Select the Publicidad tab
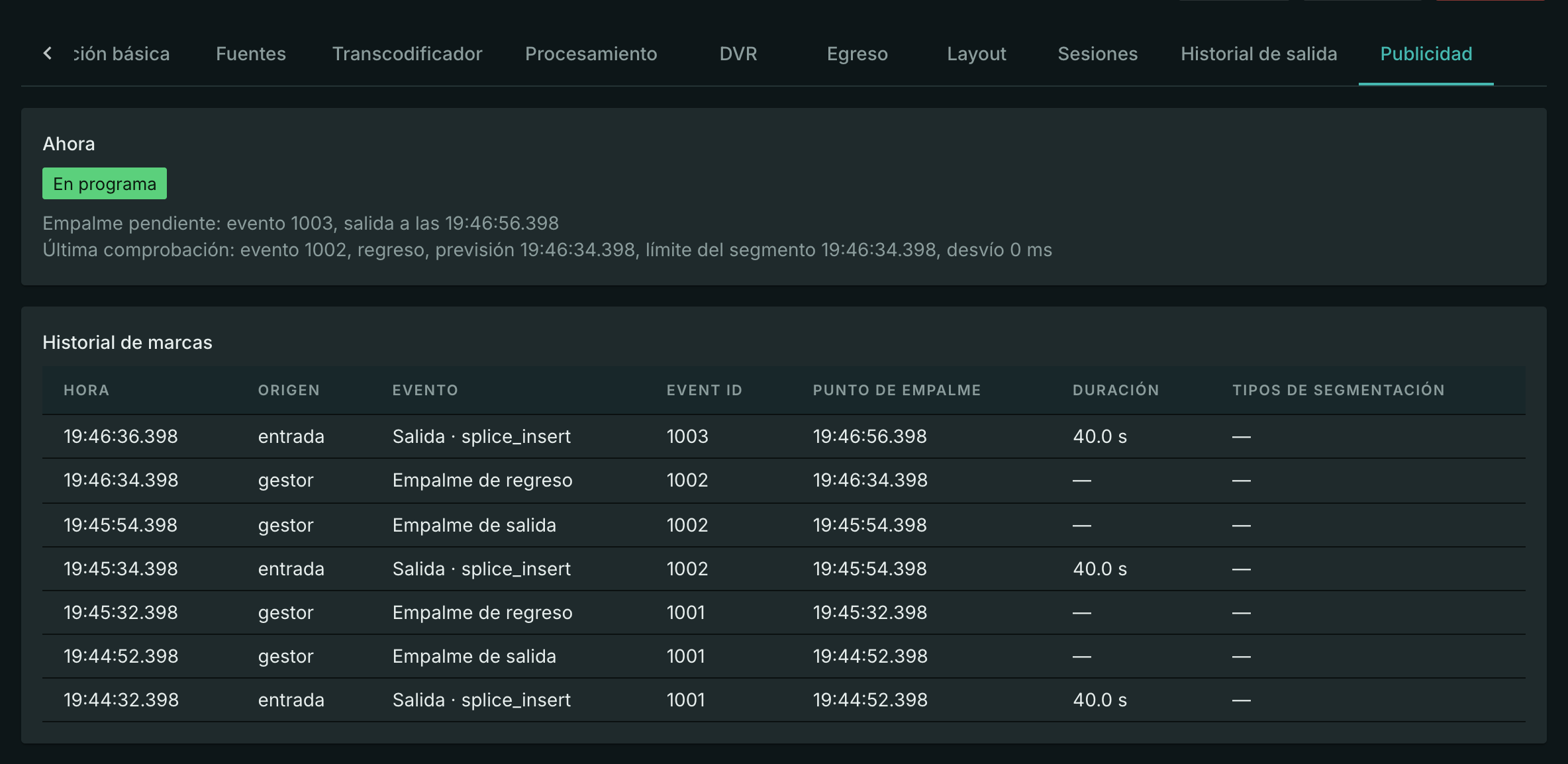Screen dimensions: 1568x764 point(1426,54)
